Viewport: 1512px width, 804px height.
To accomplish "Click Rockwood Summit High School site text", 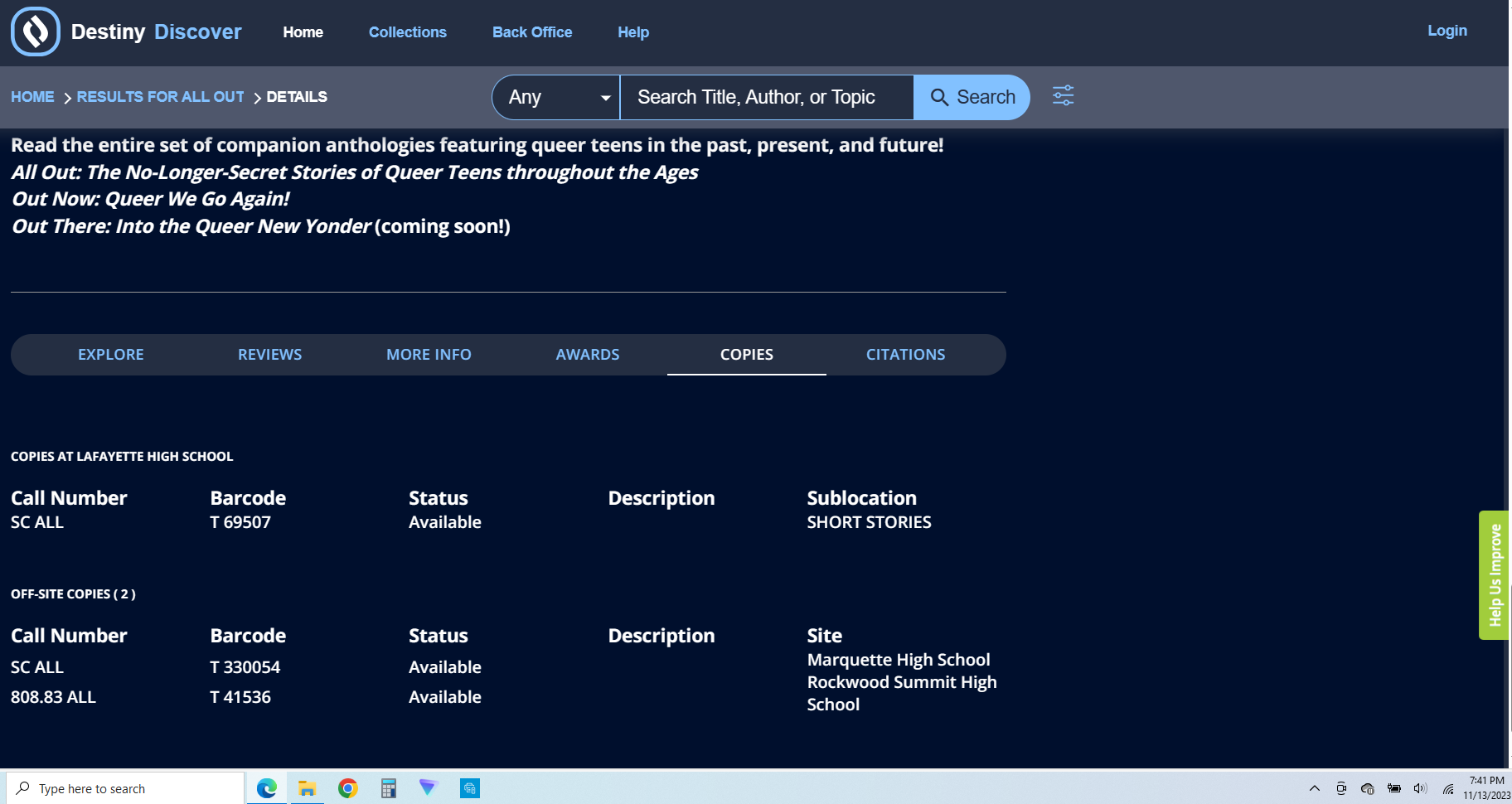I will [902, 693].
